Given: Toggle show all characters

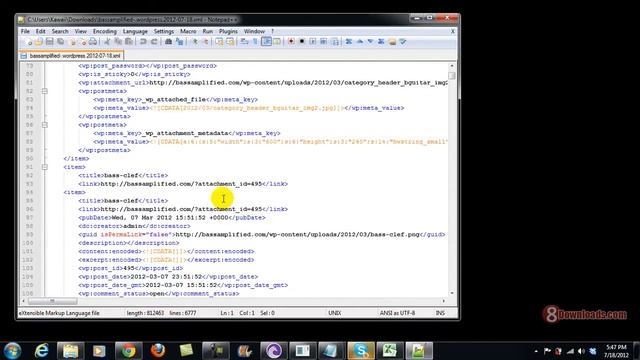Looking at the screenshot, I should tap(256, 42).
